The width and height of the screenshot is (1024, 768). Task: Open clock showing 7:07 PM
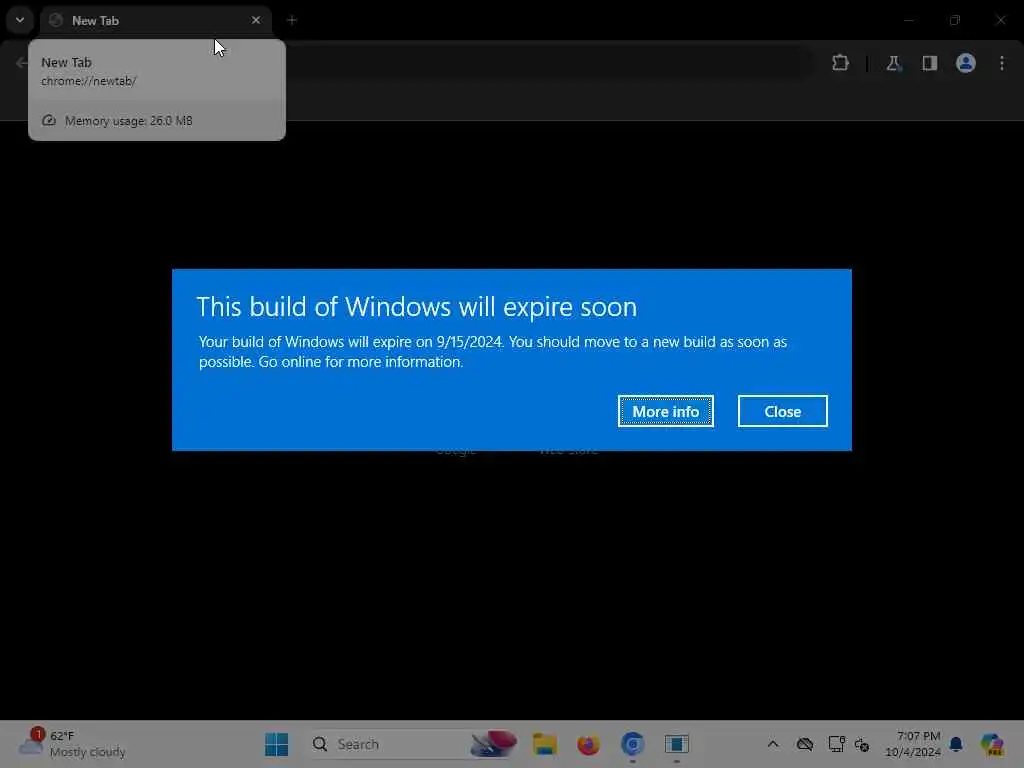(x=913, y=744)
